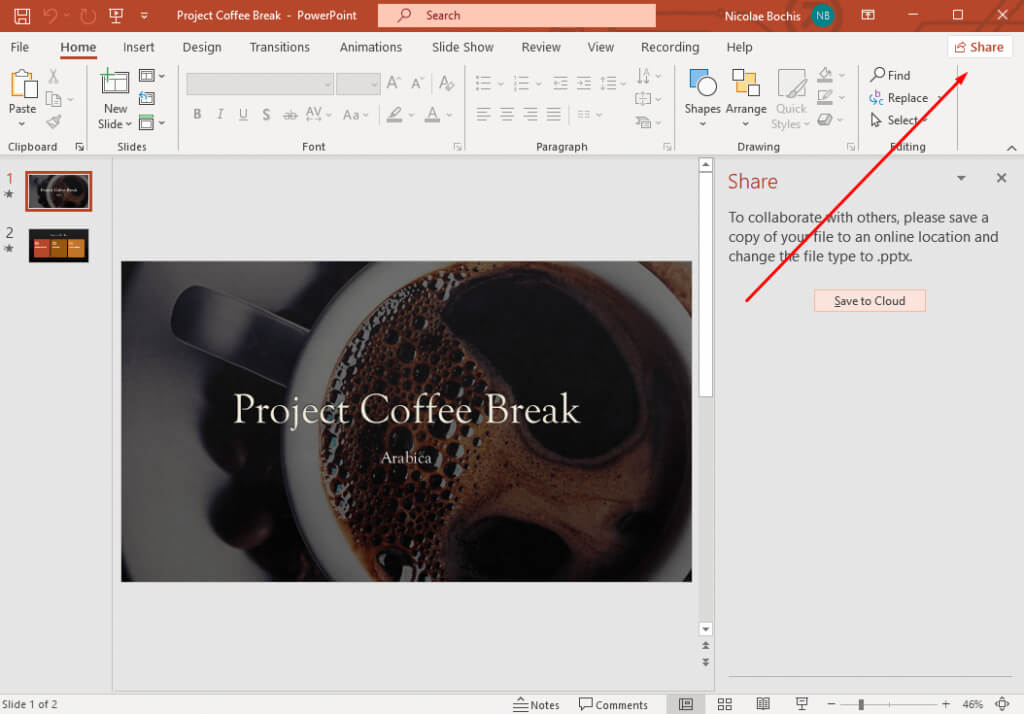Expand the Paste dropdown arrow
The image size is (1024, 714).
[22, 124]
